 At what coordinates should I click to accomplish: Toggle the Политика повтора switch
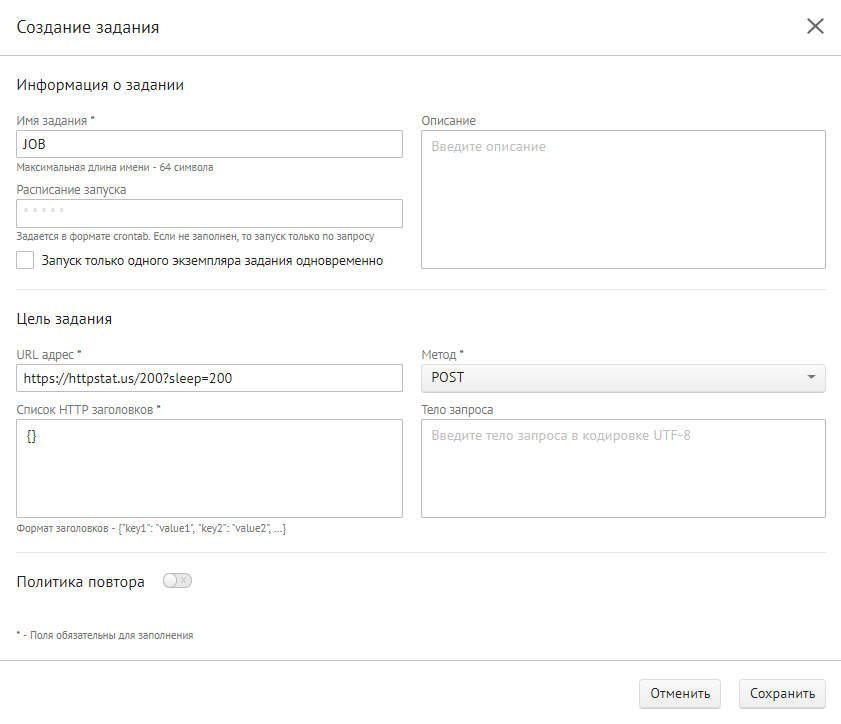click(x=177, y=580)
